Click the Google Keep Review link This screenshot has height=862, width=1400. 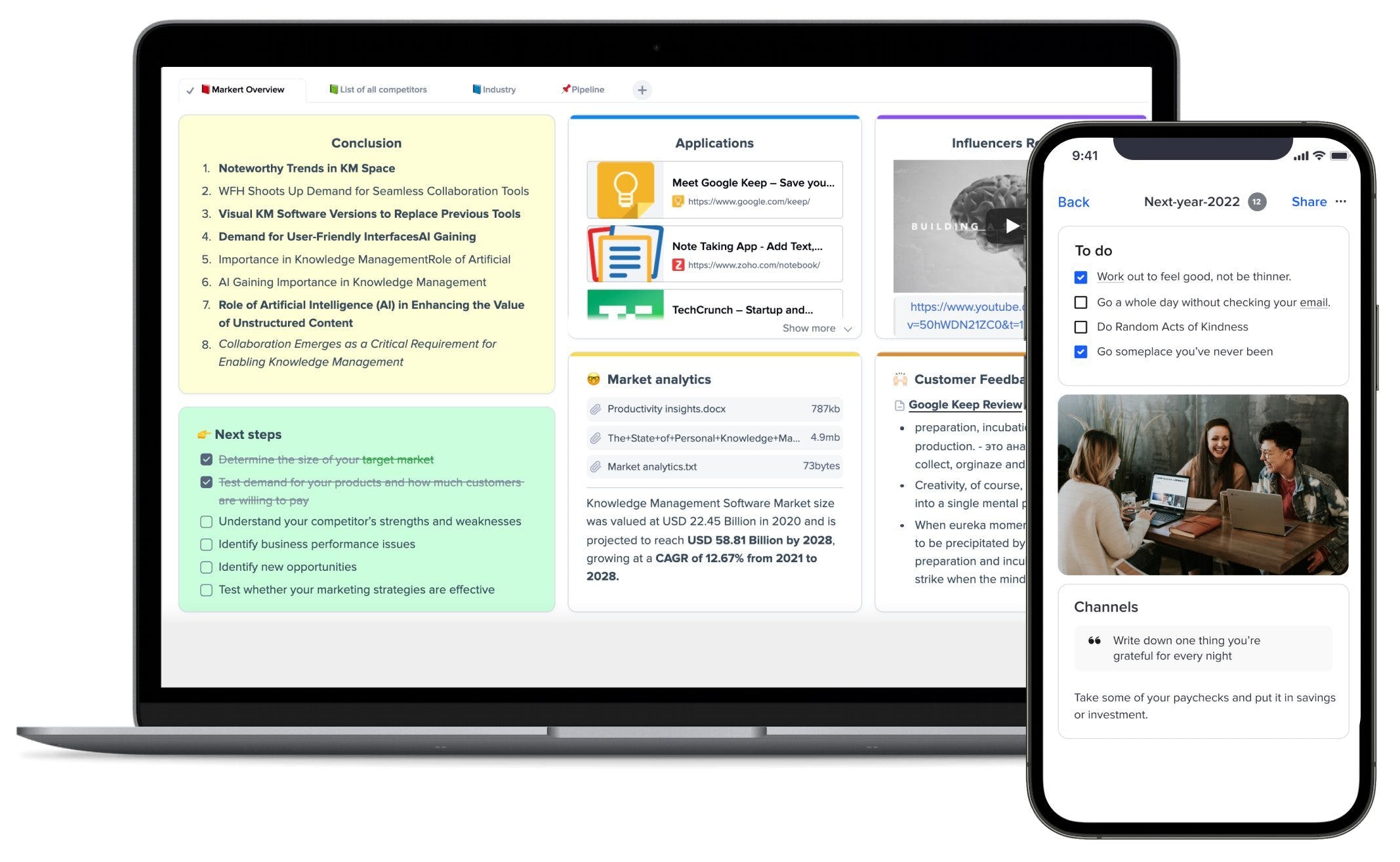(x=965, y=405)
